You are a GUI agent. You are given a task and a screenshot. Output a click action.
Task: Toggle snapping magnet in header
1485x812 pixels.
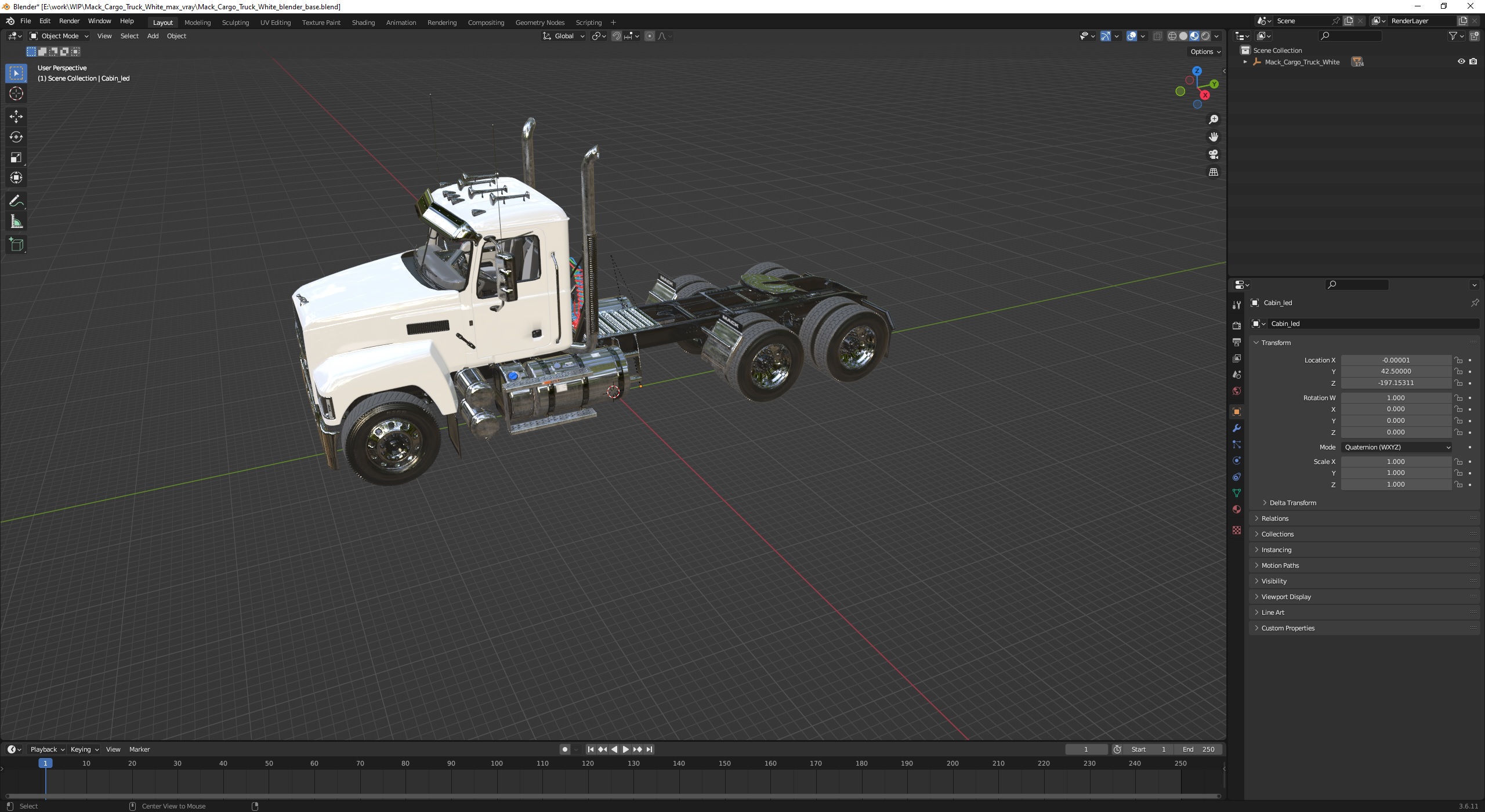pos(617,36)
